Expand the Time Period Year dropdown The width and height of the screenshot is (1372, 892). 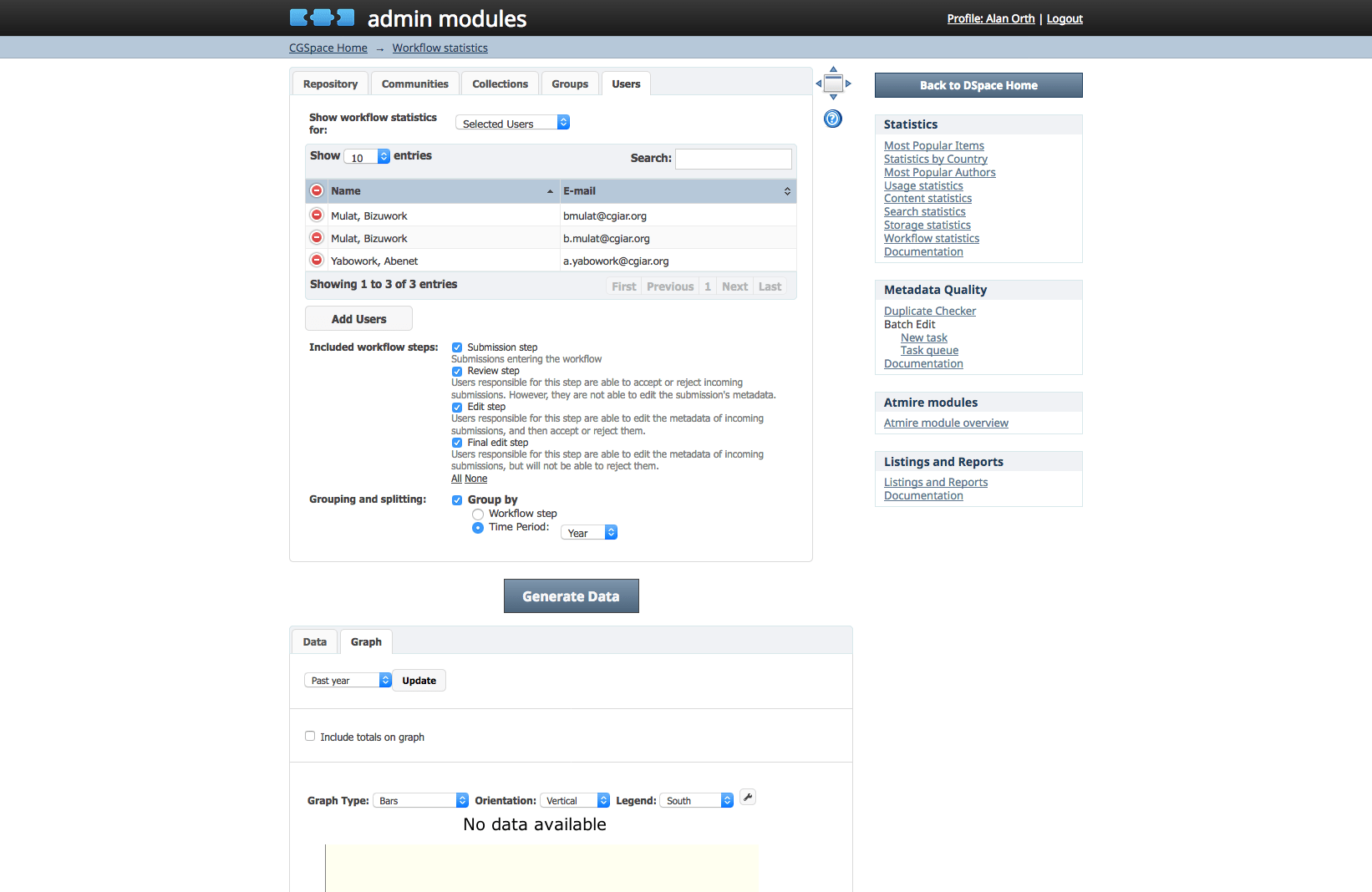click(589, 532)
